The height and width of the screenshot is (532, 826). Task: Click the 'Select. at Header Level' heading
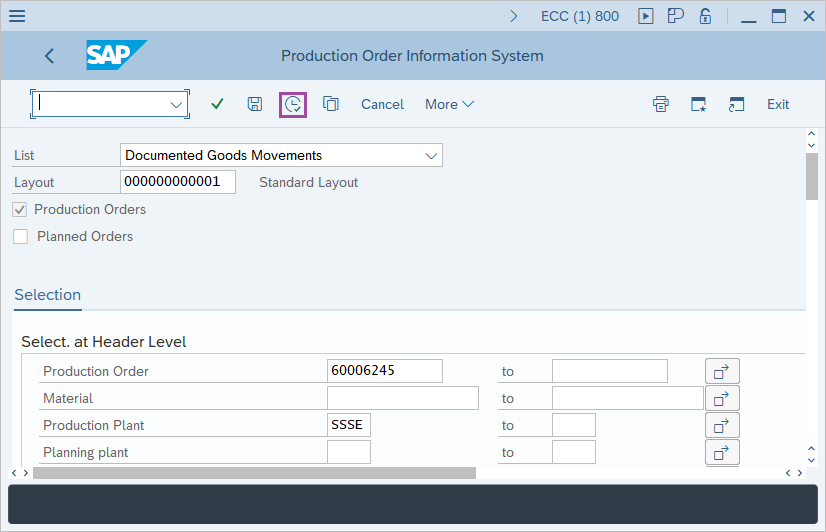(x=104, y=342)
